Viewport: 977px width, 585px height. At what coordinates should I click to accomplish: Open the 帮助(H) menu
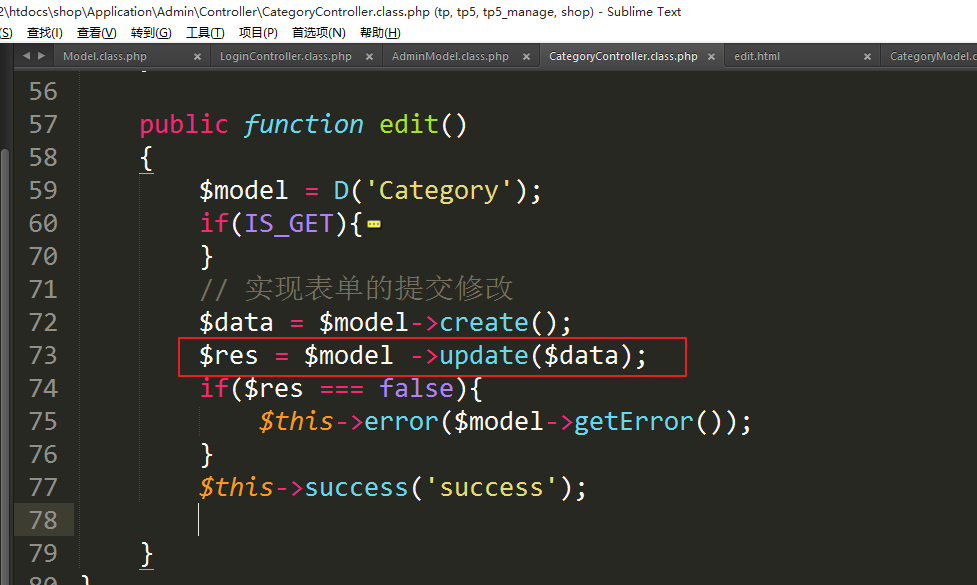(x=379, y=33)
